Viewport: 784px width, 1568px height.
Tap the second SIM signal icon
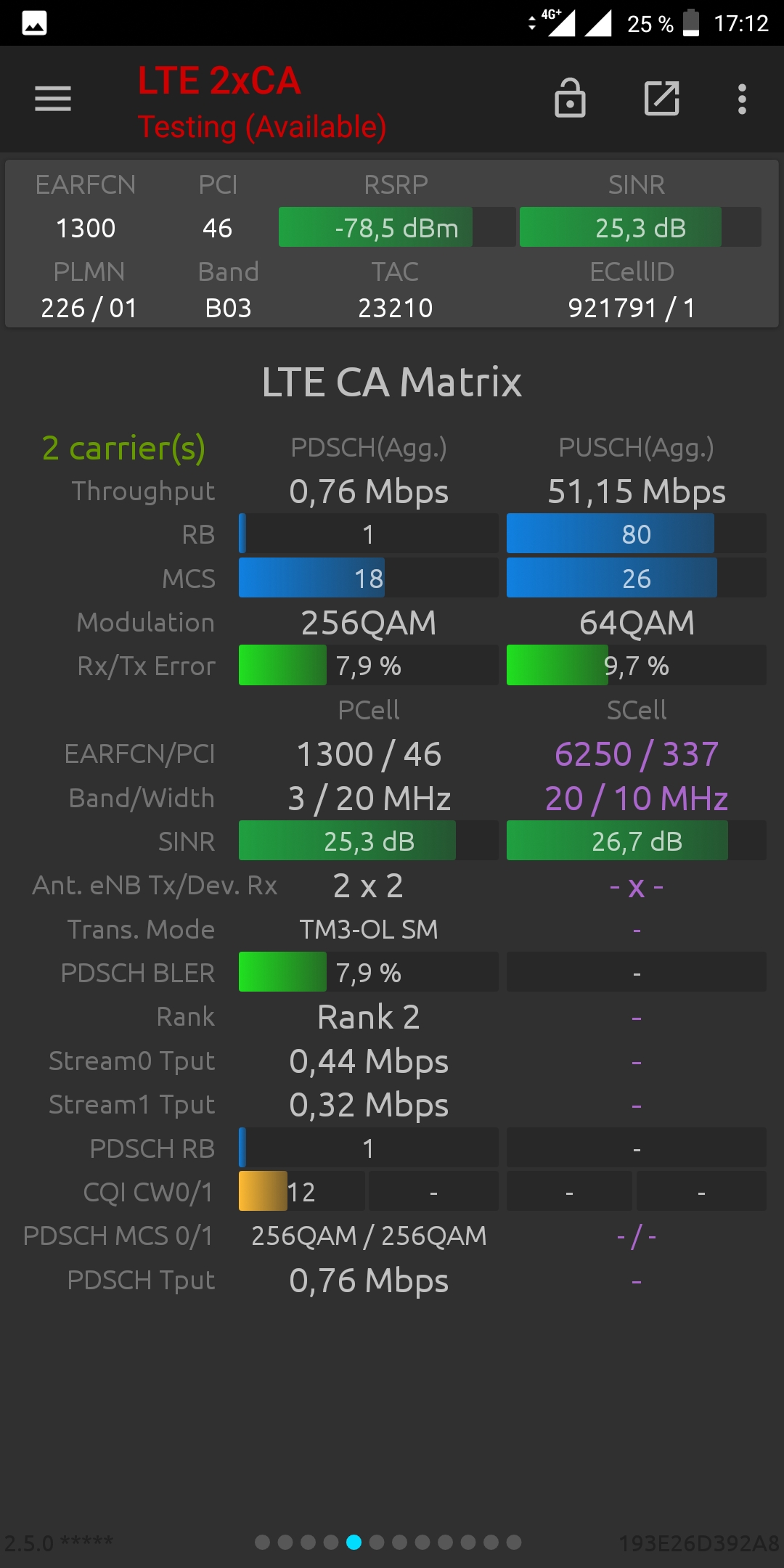coord(598,23)
